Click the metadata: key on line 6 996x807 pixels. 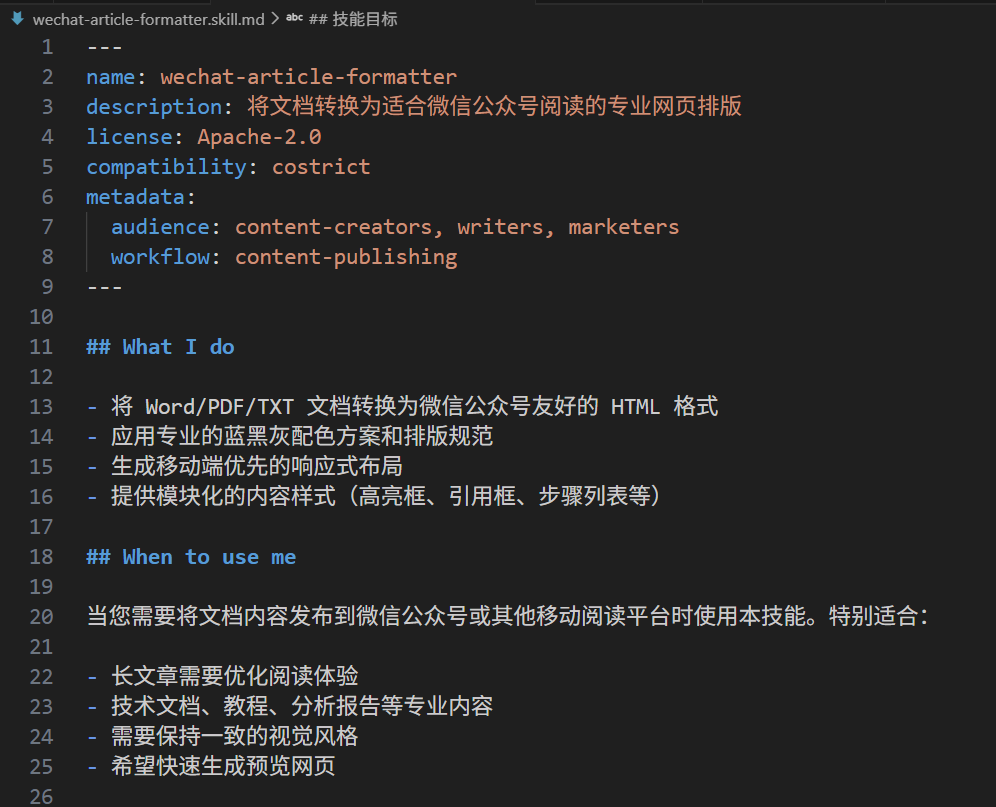pos(136,196)
